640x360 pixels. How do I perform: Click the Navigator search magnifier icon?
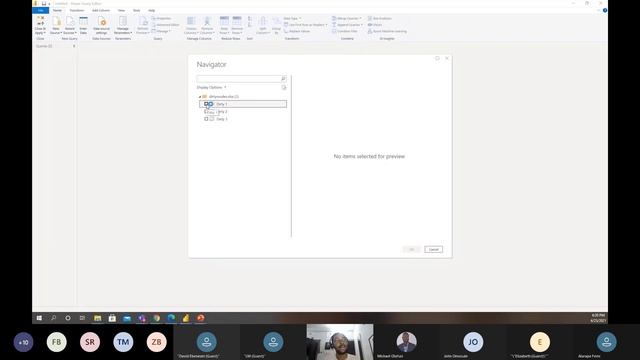283,78
